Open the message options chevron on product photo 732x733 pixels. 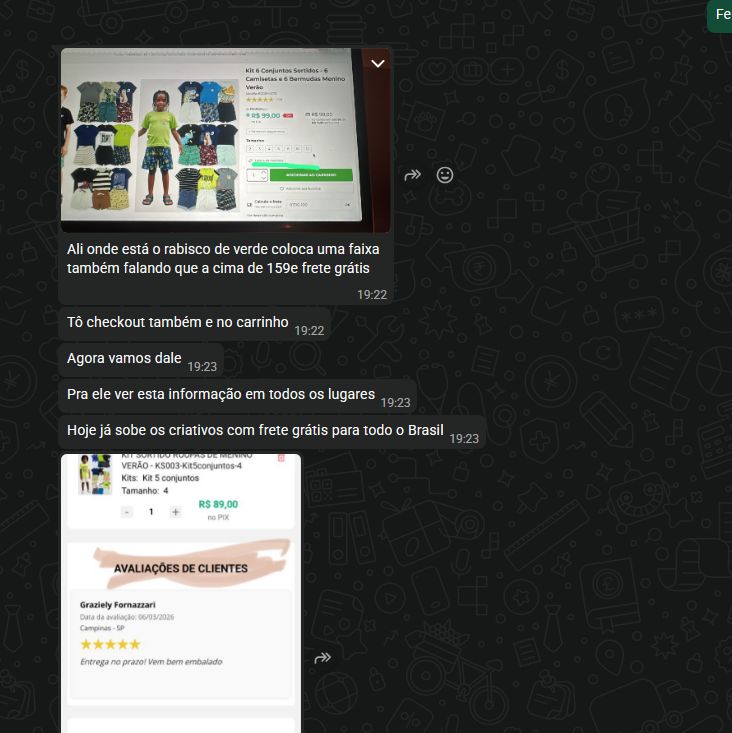tap(378, 63)
